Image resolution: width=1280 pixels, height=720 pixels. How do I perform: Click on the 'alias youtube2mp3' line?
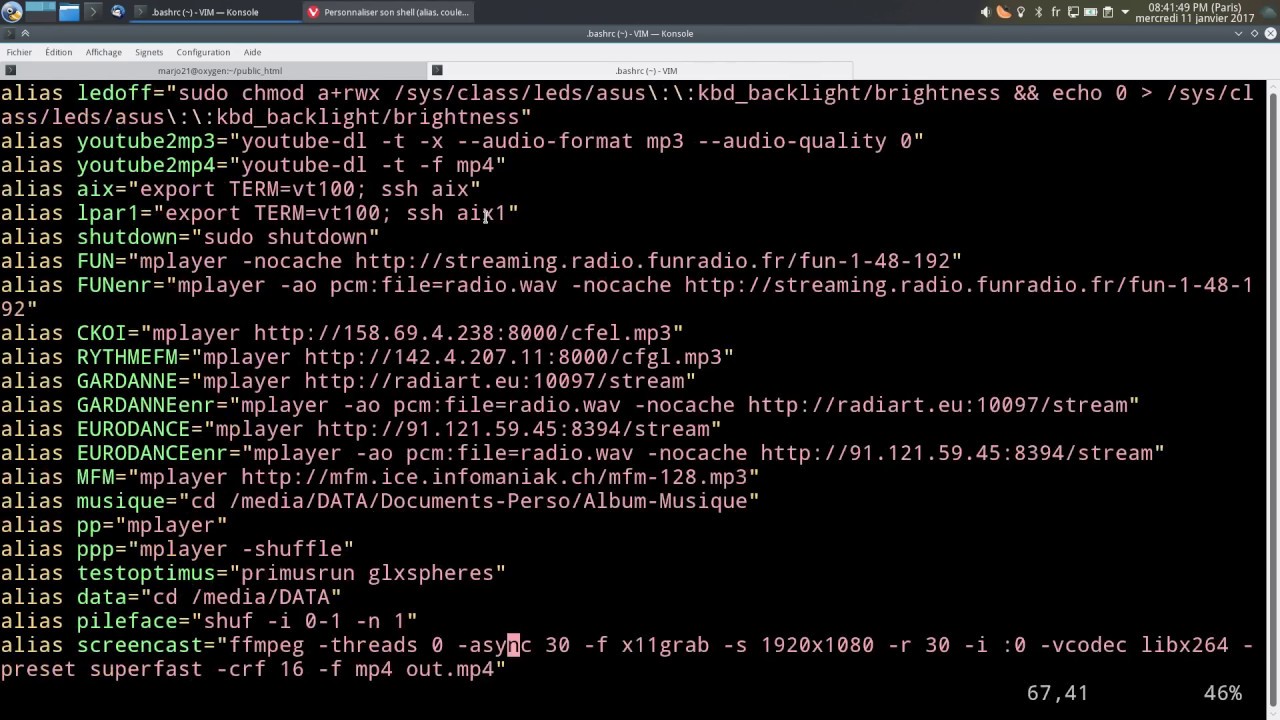coord(461,141)
